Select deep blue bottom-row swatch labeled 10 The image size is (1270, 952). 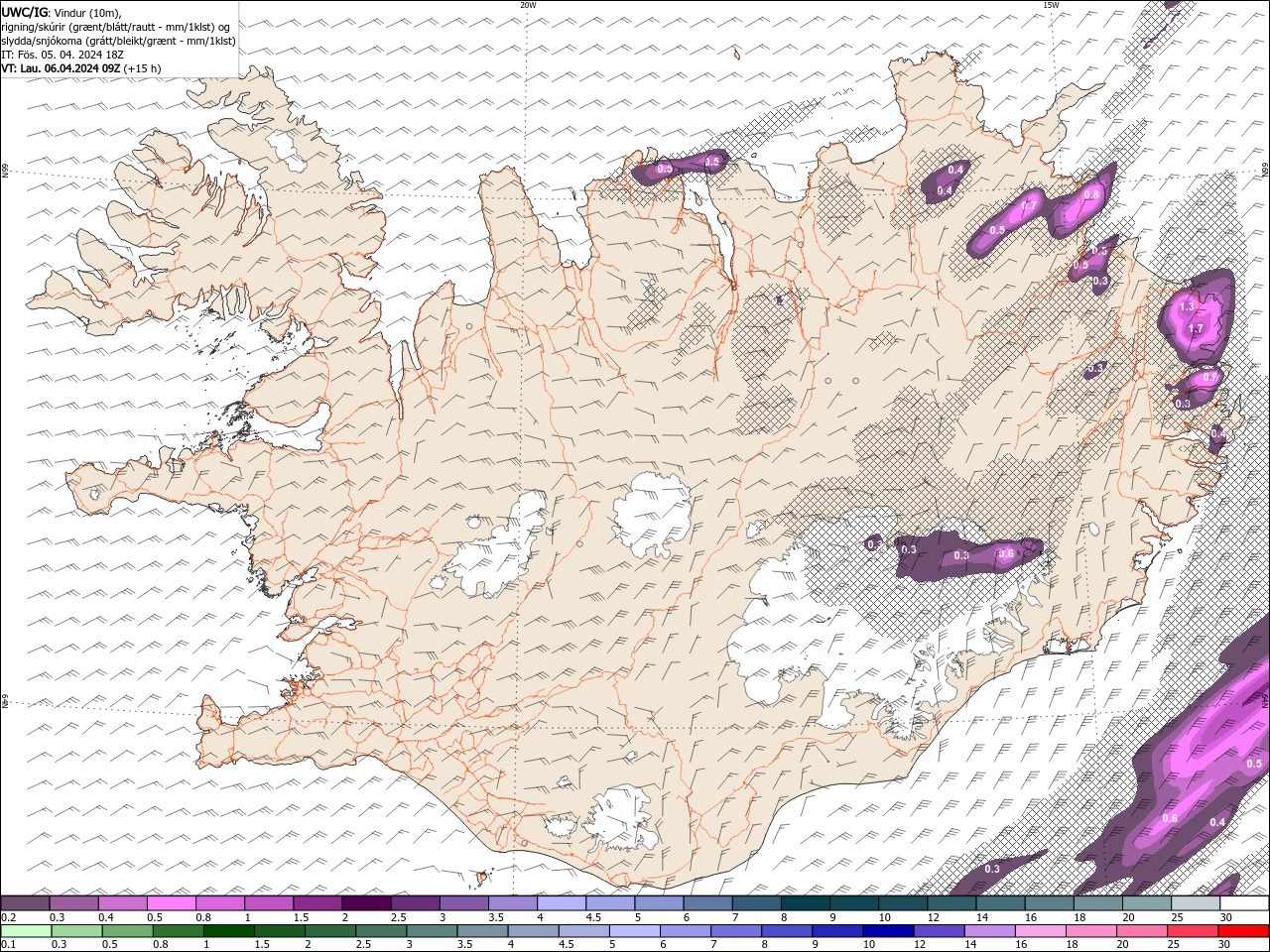887,930
